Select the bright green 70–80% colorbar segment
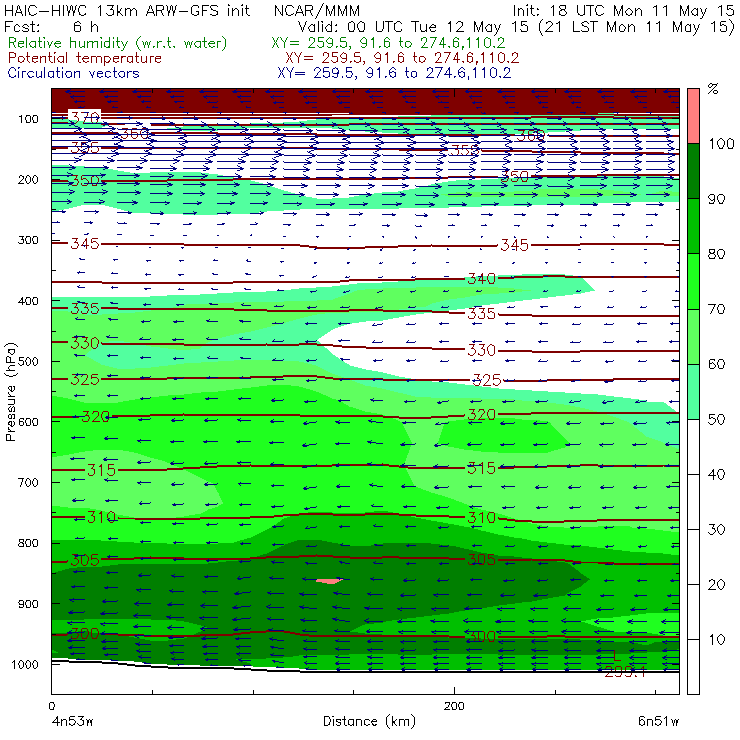The width and height of the screenshot is (740, 740). (x=693, y=281)
